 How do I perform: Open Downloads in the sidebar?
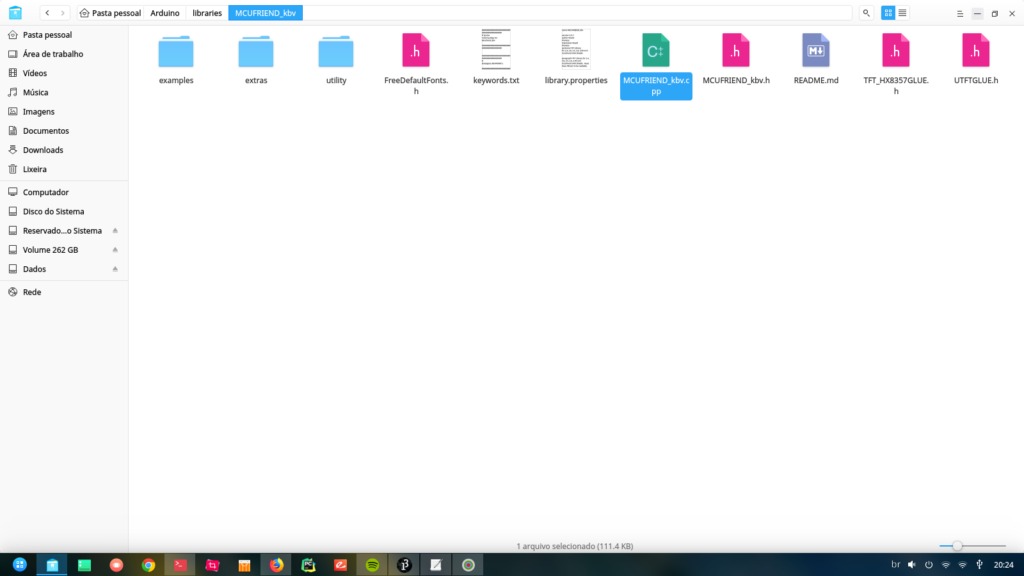pos(64,150)
